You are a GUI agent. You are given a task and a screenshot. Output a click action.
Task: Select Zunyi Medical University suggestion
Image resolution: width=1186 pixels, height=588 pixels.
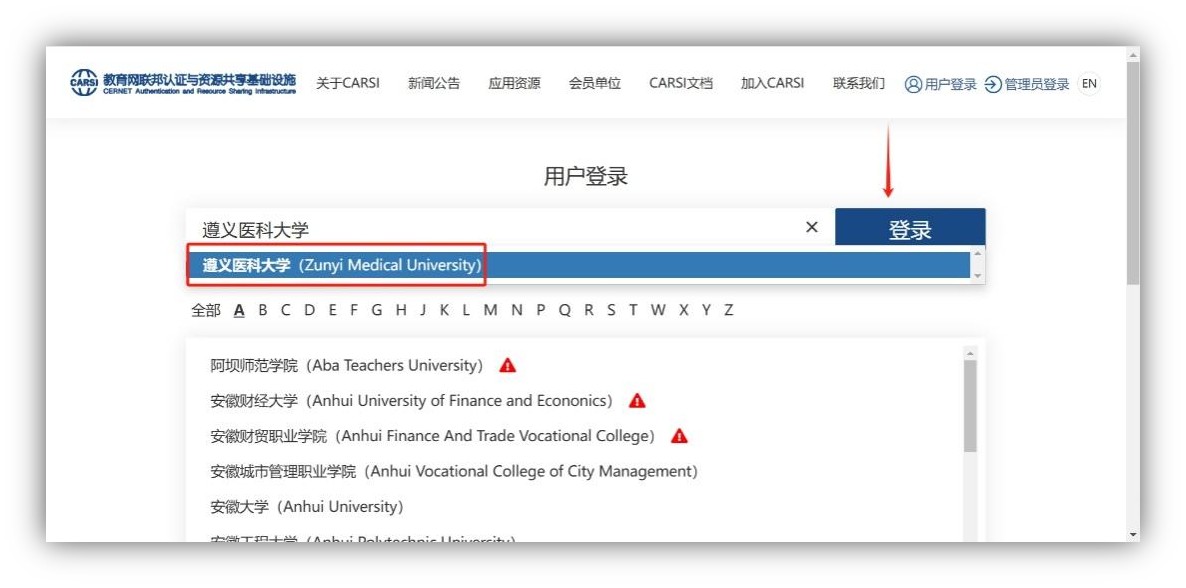341,266
